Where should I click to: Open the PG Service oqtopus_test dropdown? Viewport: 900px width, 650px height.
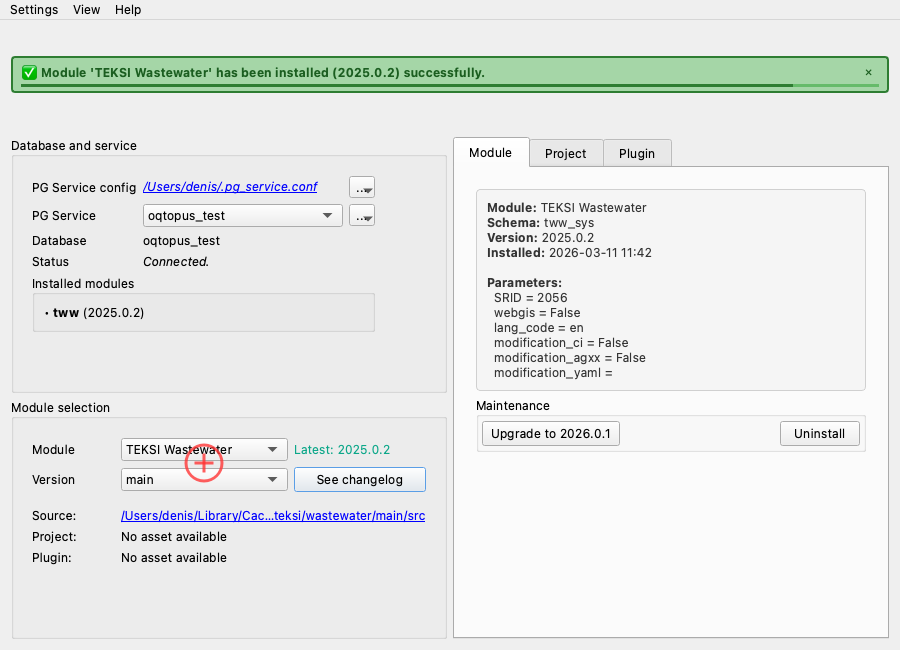pyautogui.click(x=243, y=215)
